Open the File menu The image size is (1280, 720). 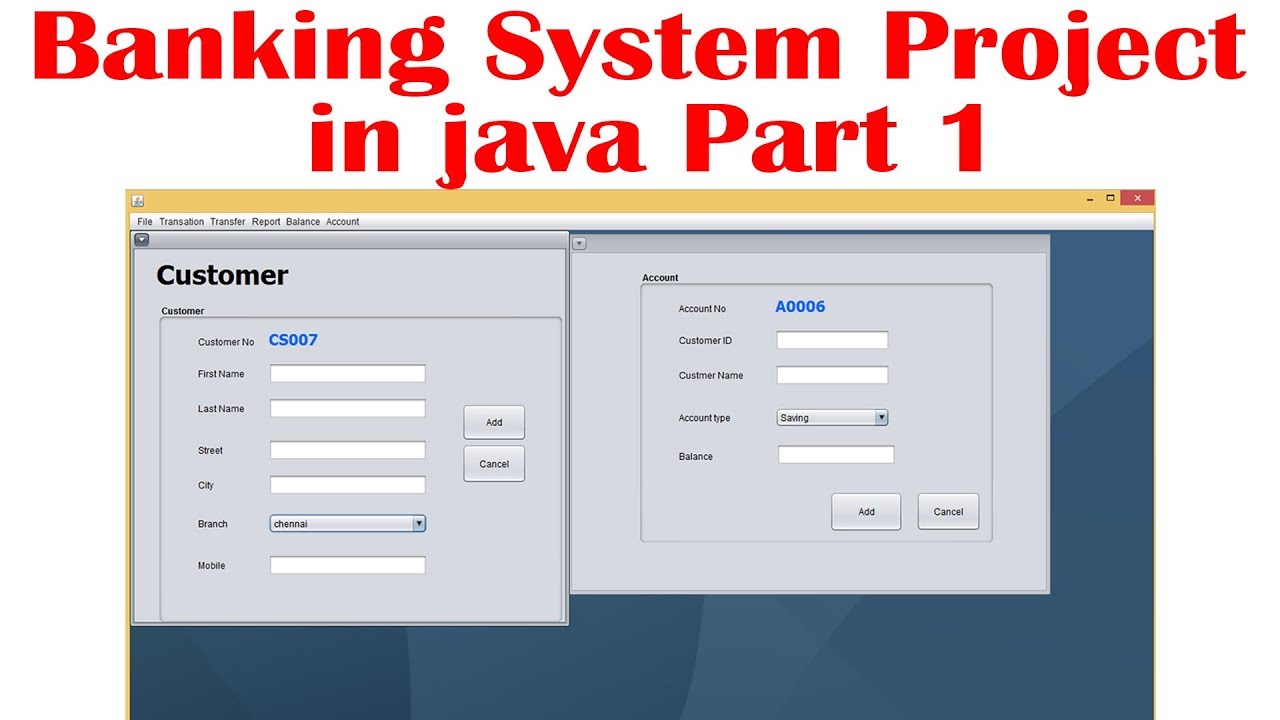(x=145, y=222)
